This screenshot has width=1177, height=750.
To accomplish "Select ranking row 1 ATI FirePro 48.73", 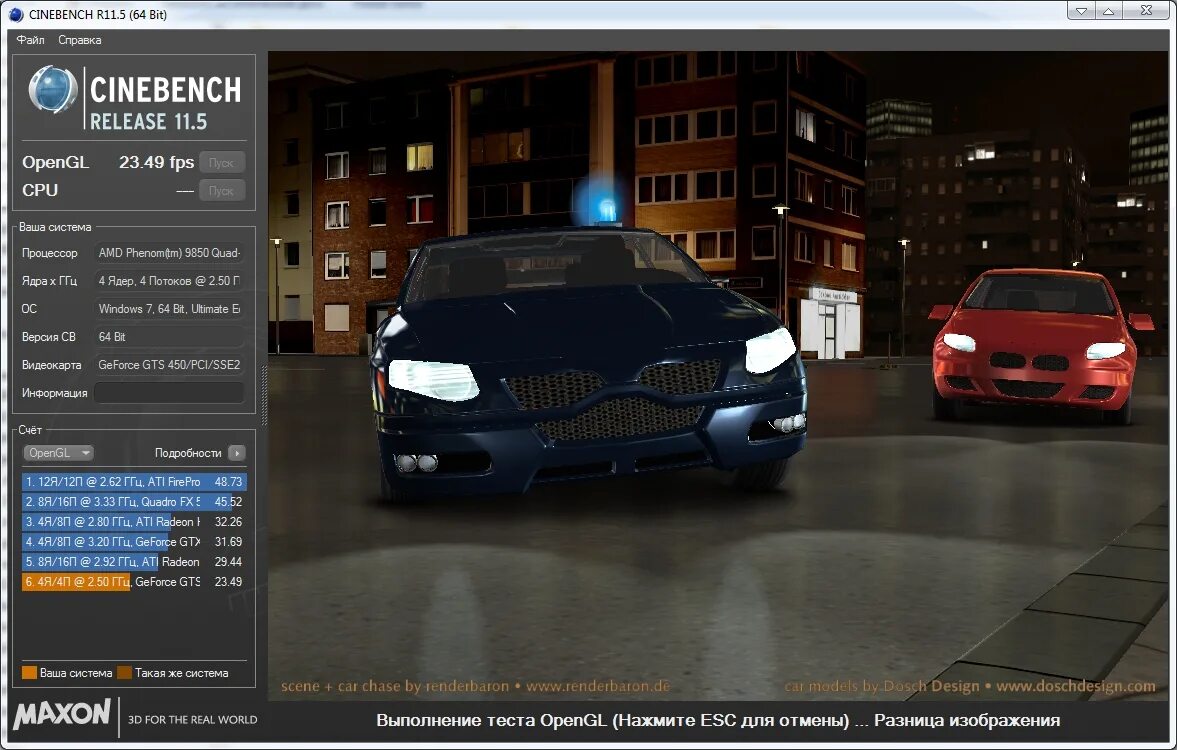I will click(x=134, y=482).
